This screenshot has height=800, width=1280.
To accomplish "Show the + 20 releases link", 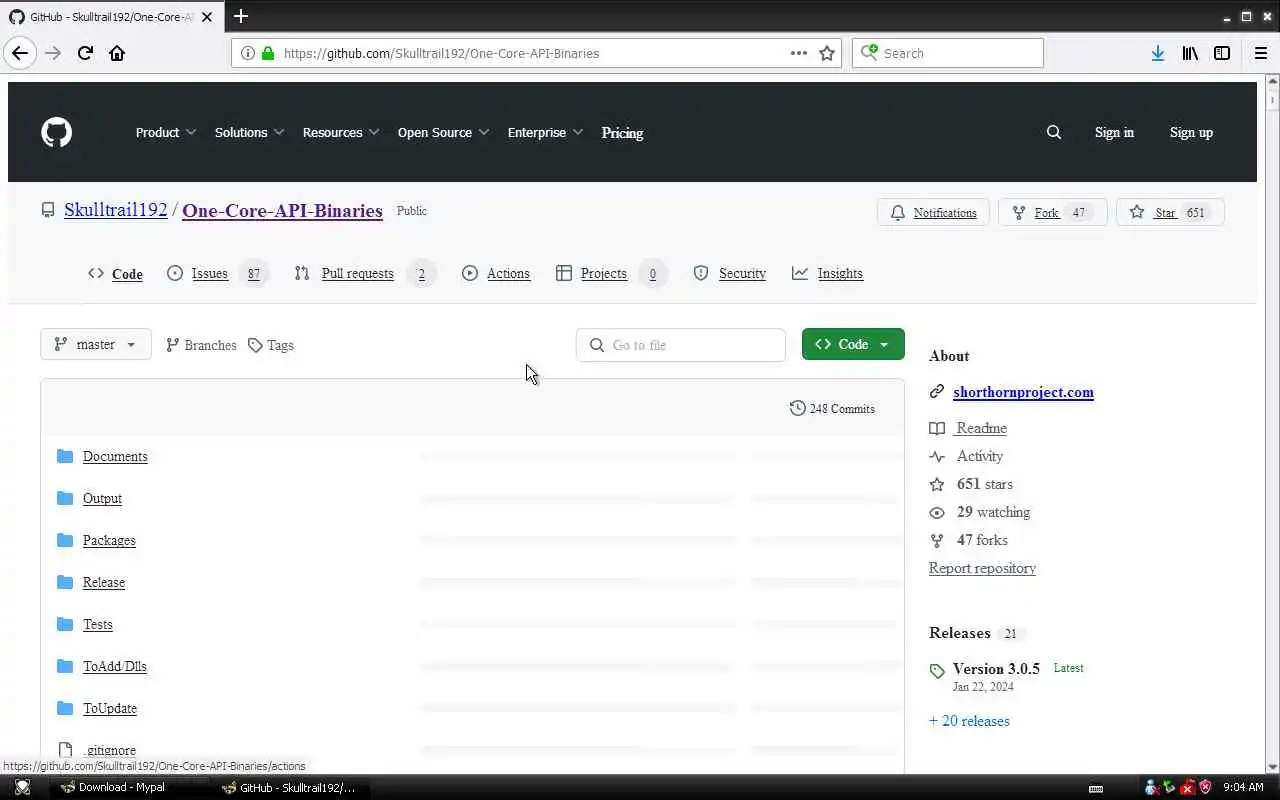I will point(969,721).
